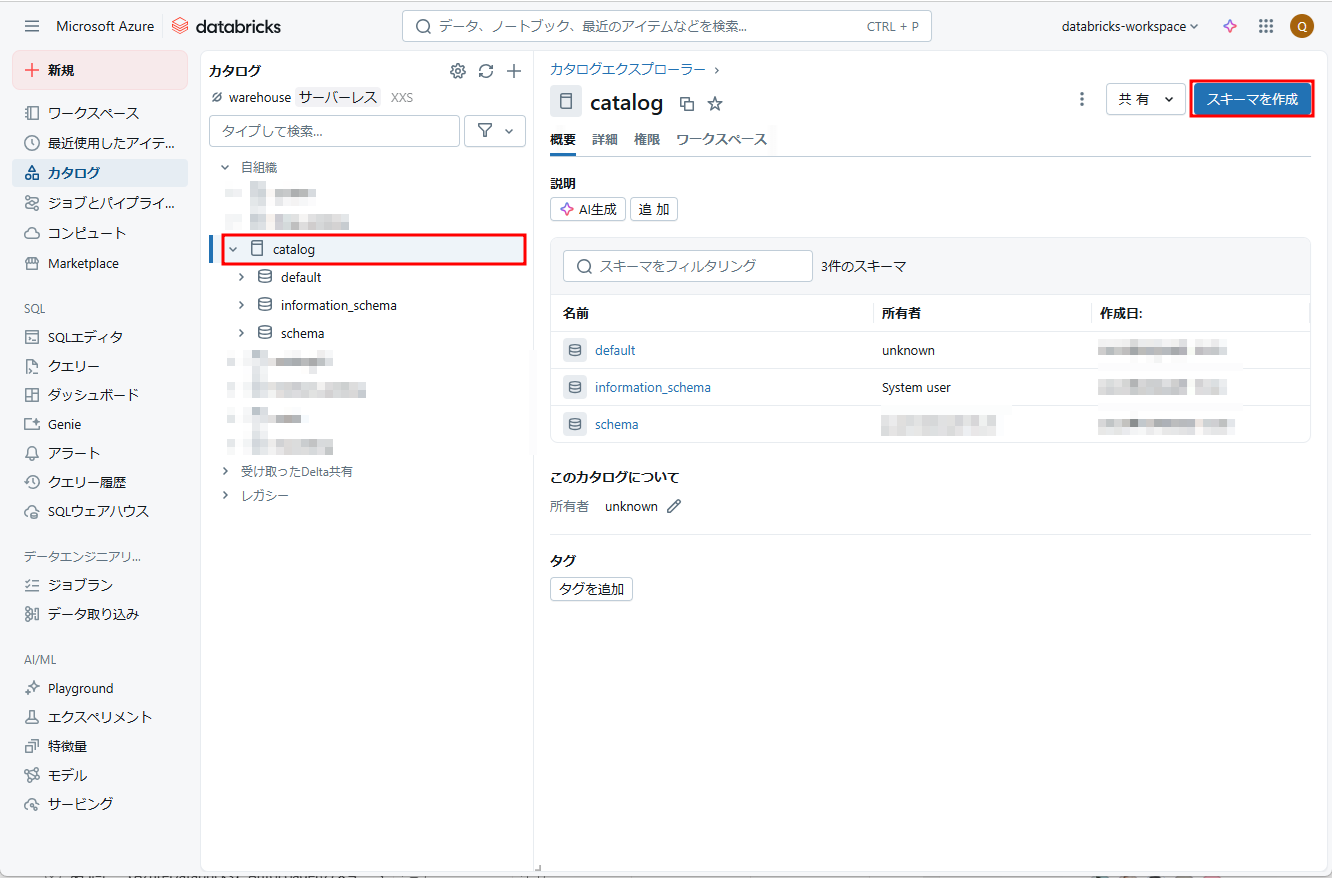Viewport: 1332px width, 878px height.
Task: Collapse the catalog tree node
Action: pyautogui.click(x=233, y=249)
